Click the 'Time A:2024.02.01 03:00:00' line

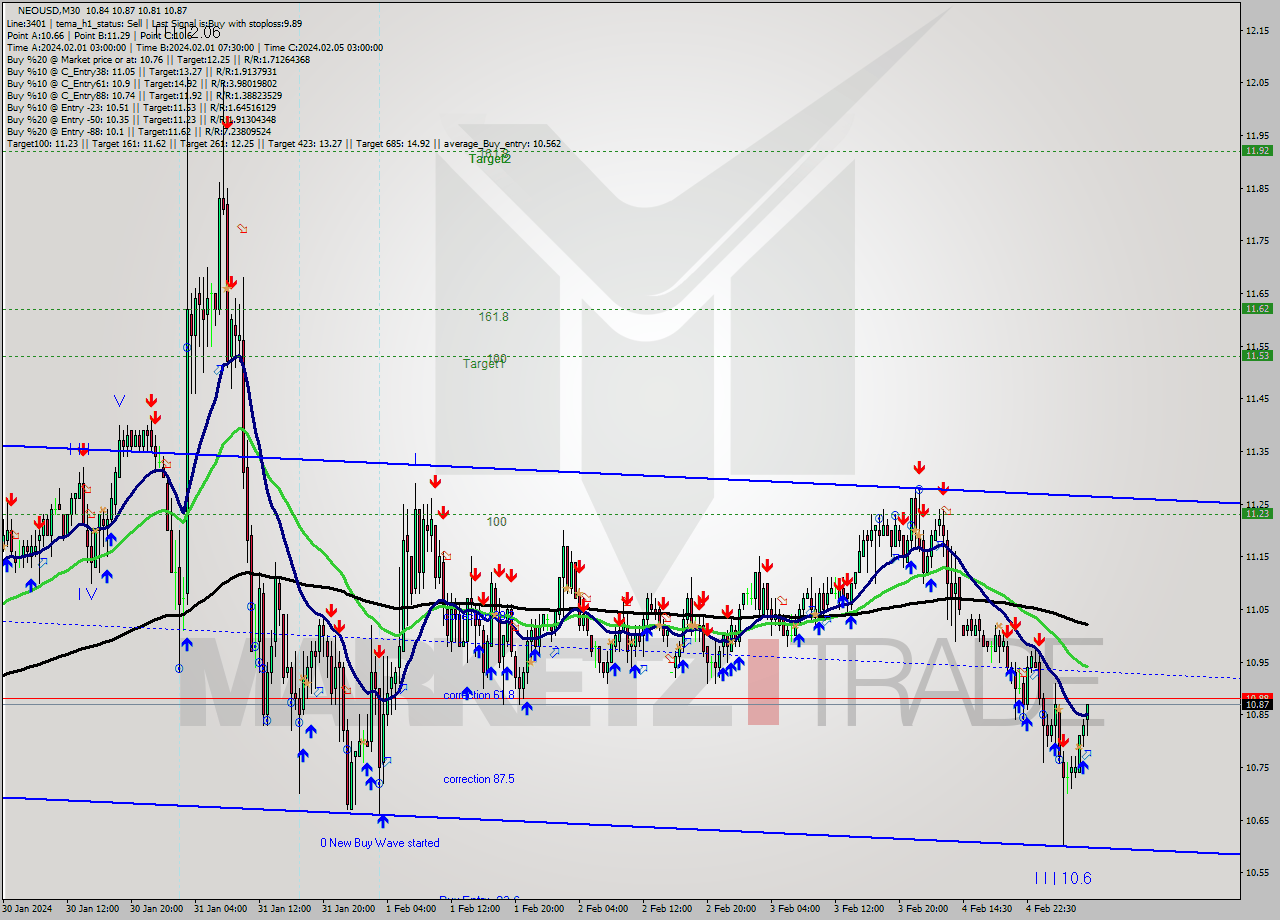66,47
